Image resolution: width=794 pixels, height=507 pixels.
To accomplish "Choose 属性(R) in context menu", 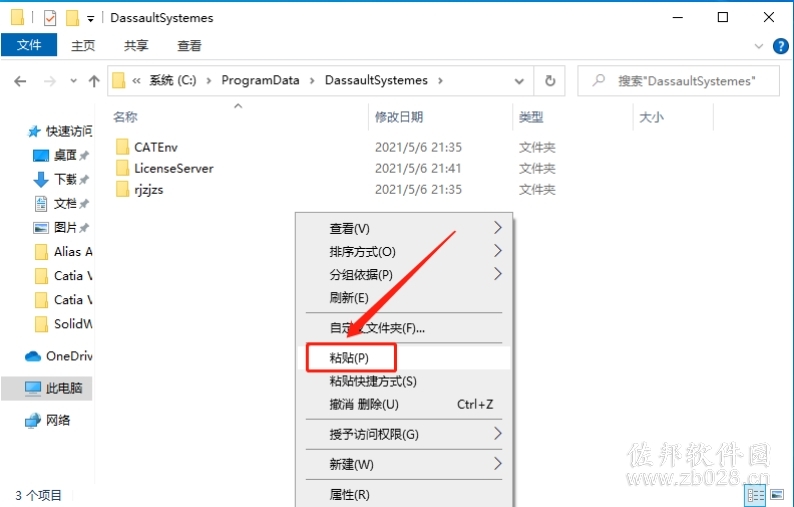I will 404,494.
